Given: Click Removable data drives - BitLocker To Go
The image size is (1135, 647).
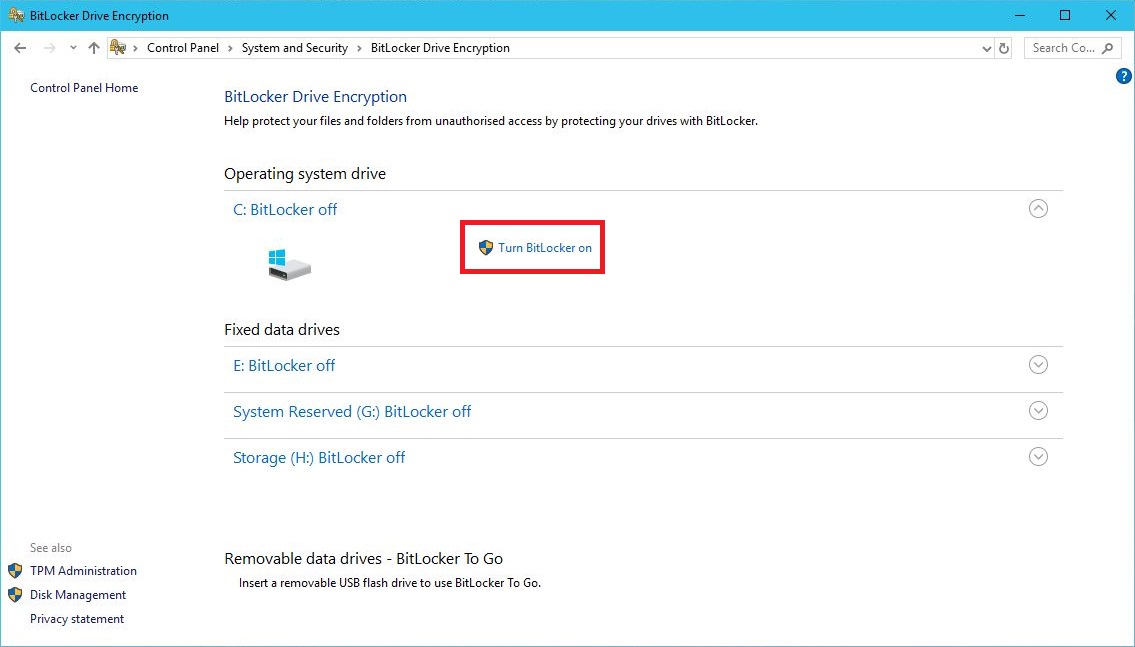Looking at the screenshot, I should pyautogui.click(x=363, y=559).
